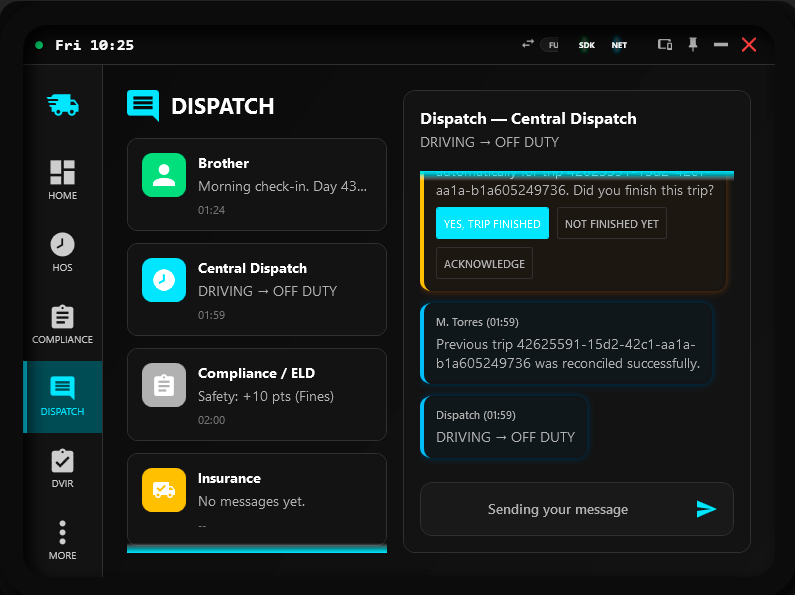The height and width of the screenshot is (595, 795).
Task: Open the Brother conversation card
Action: [x=257, y=184]
